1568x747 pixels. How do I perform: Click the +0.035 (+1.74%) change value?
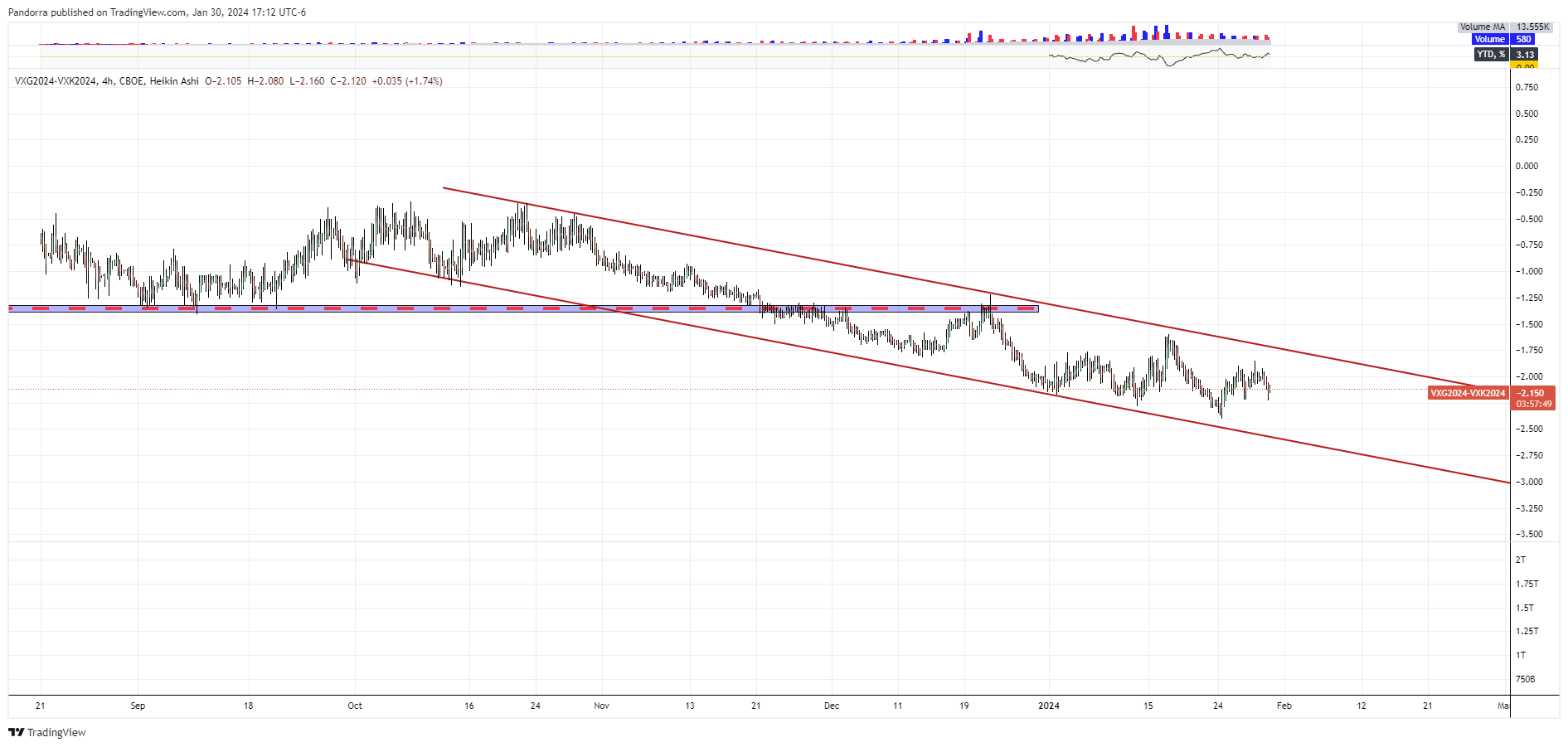pos(407,81)
